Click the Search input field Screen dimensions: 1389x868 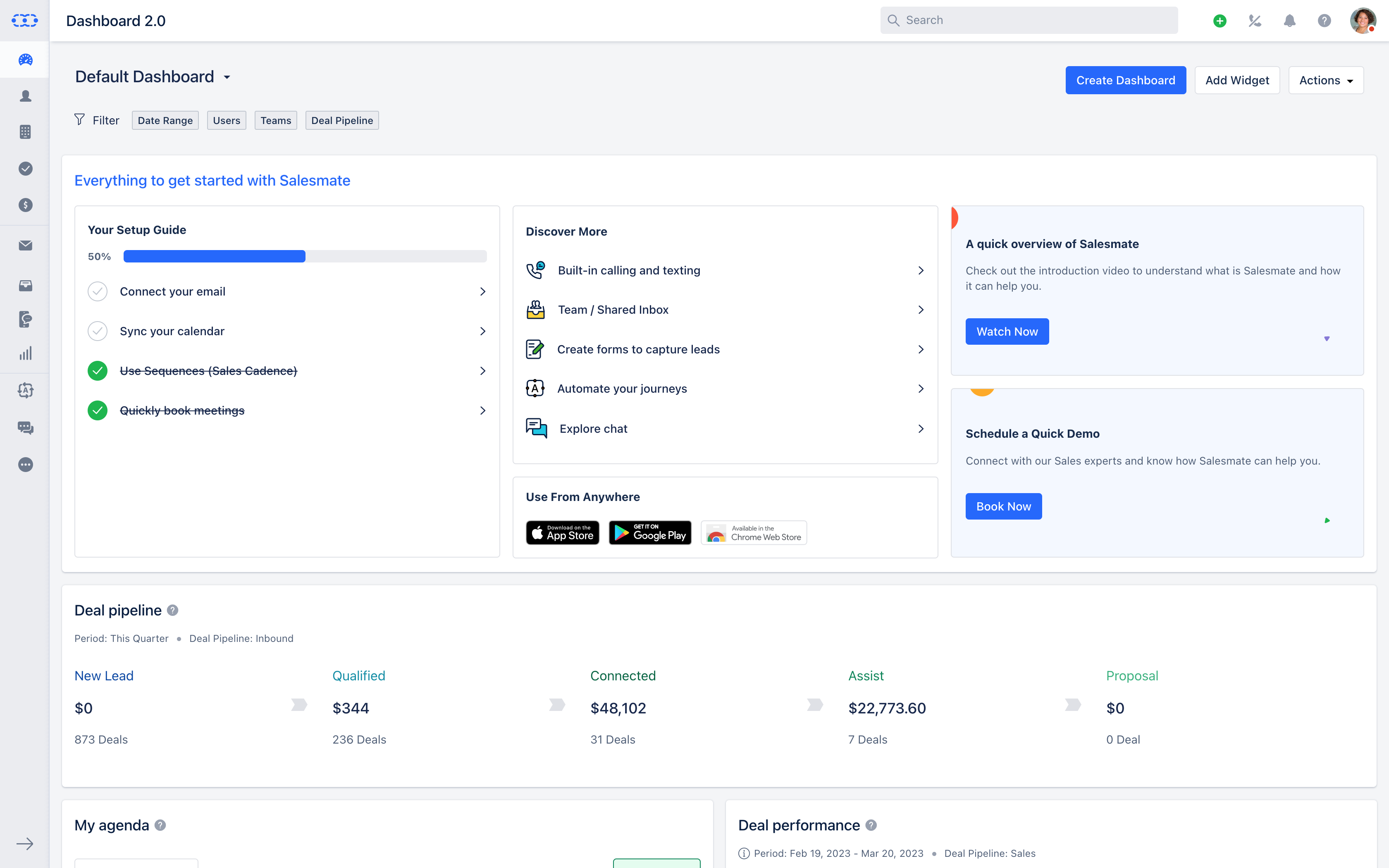click(x=1029, y=20)
